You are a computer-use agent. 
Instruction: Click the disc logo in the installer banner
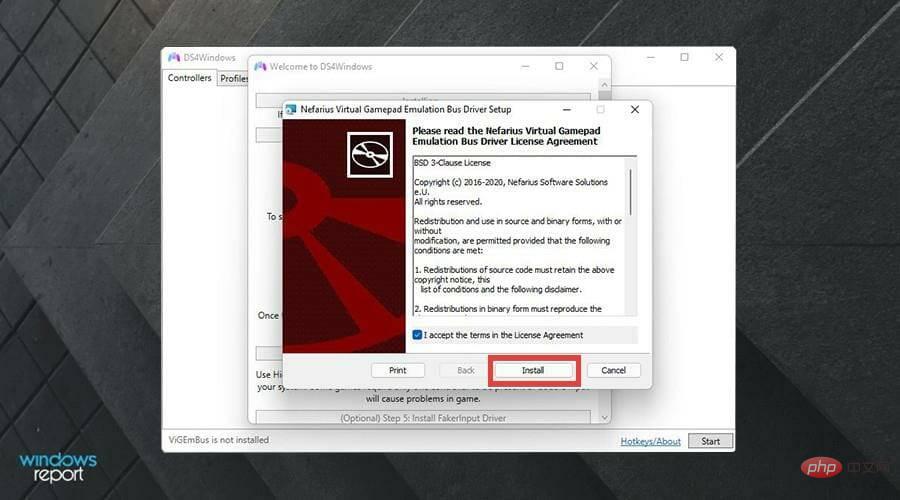pos(369,154)
